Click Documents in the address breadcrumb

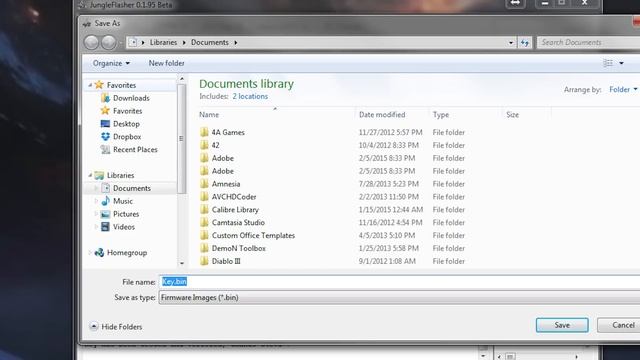(x=210, y=42)
